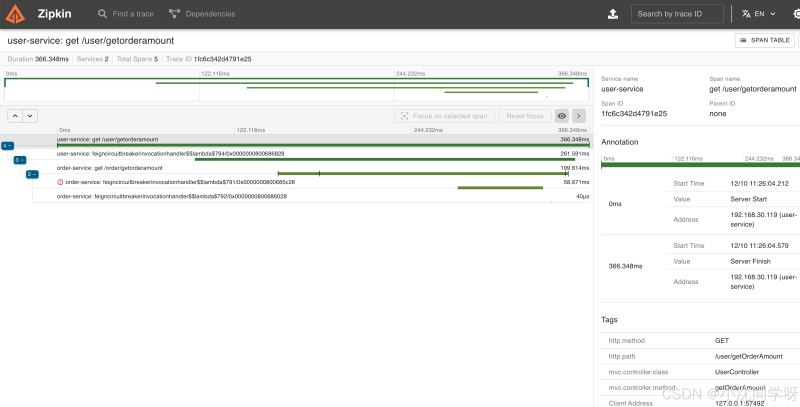800x407 pixels.
Task: Select previous span with up arrow
Action: (15, 116)
